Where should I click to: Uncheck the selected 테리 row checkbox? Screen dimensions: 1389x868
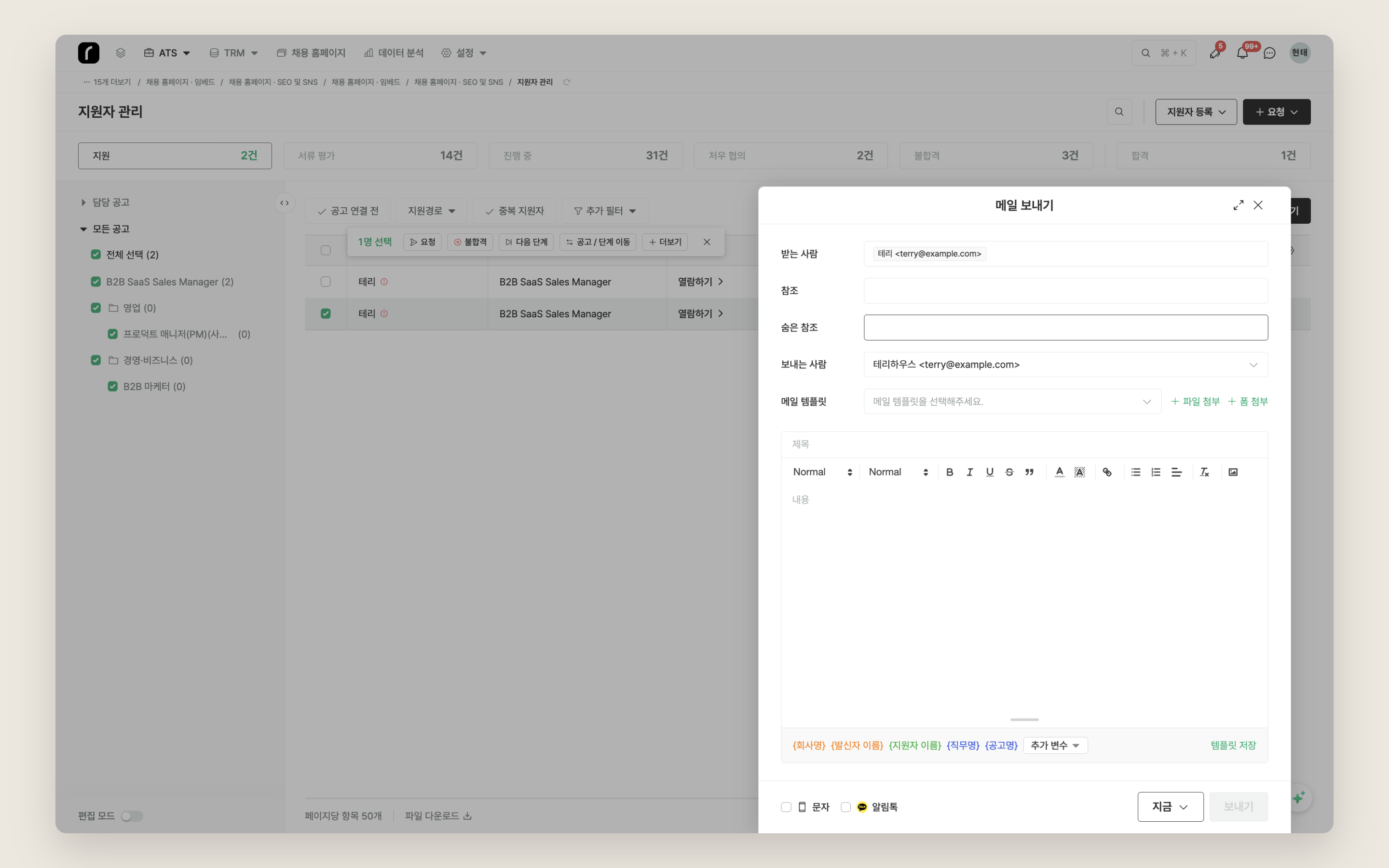point(326,313)
